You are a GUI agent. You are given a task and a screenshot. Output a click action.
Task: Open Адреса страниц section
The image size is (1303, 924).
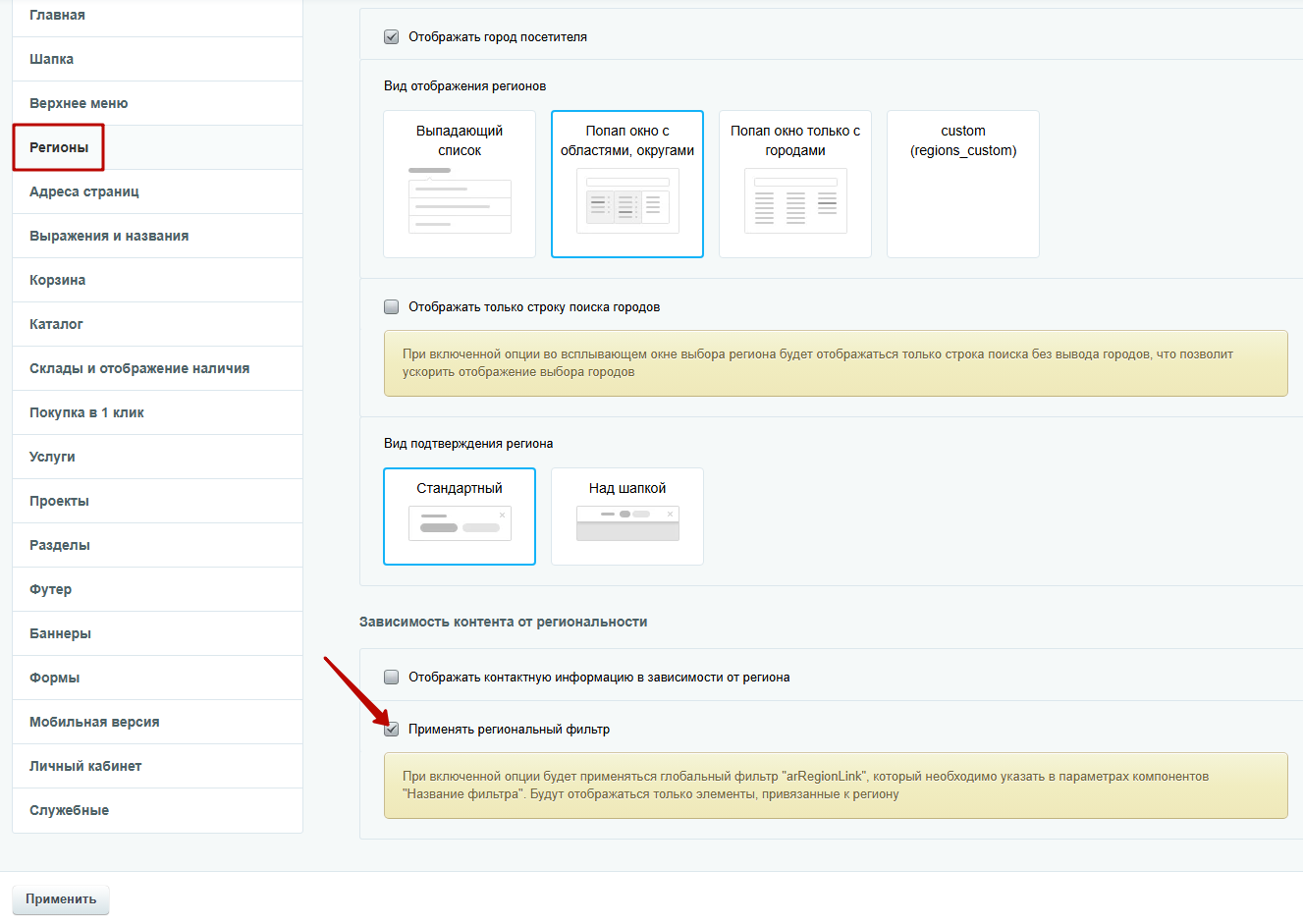tap(157, 191)
